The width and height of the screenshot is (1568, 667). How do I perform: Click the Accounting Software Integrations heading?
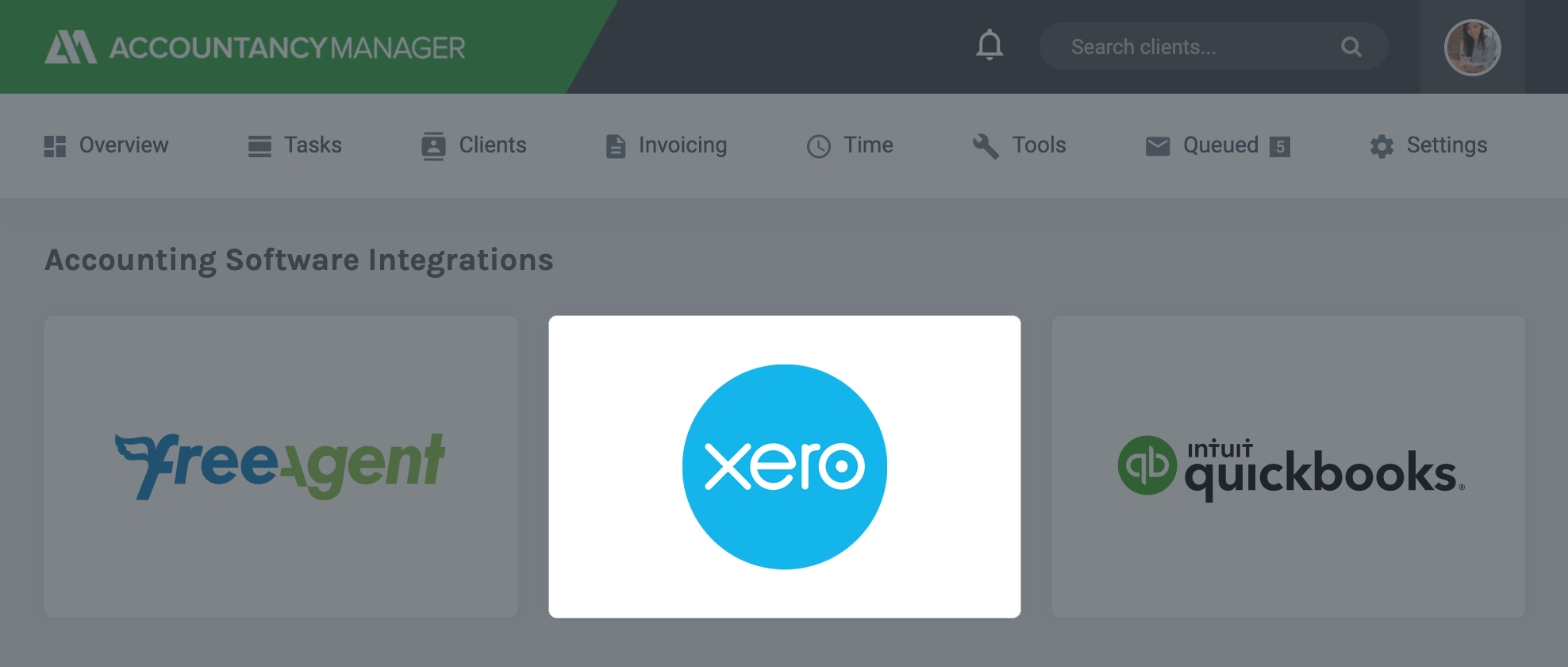(x=299, y=260)
